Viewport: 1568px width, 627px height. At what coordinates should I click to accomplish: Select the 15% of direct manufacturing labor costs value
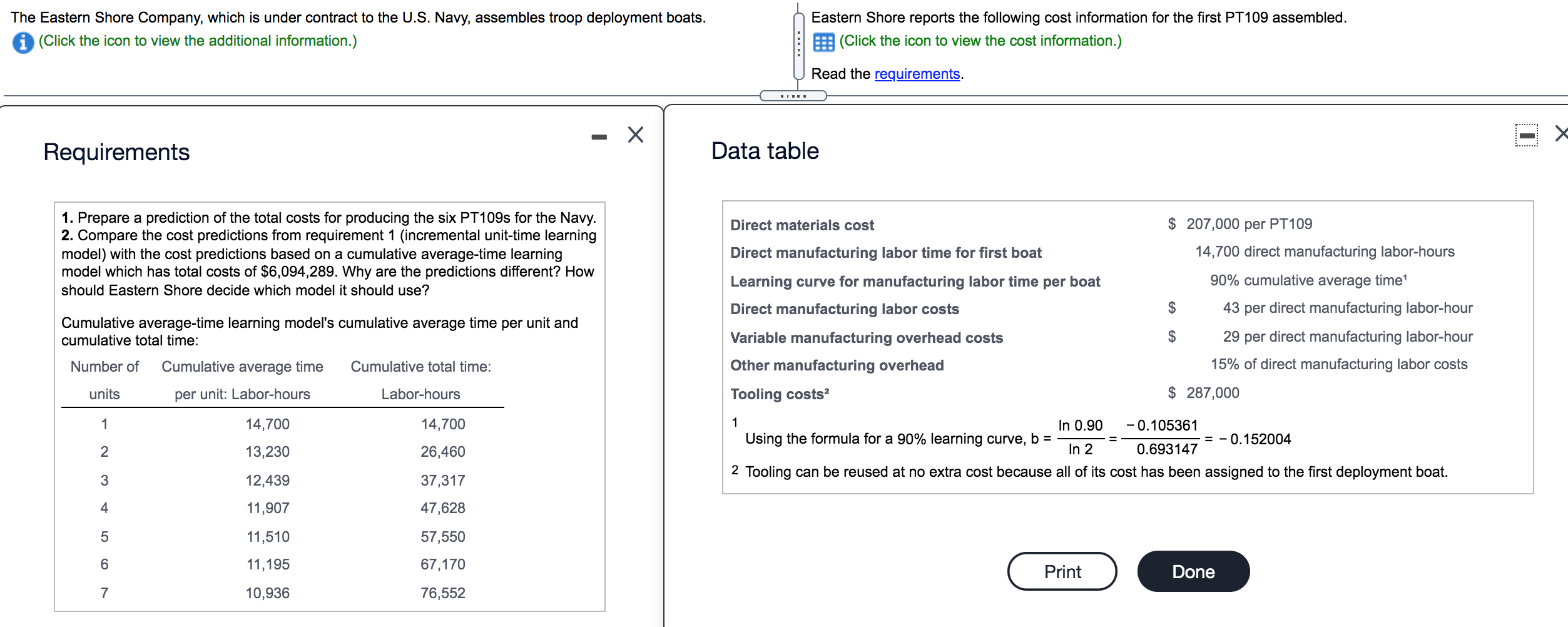(1339, 364)
